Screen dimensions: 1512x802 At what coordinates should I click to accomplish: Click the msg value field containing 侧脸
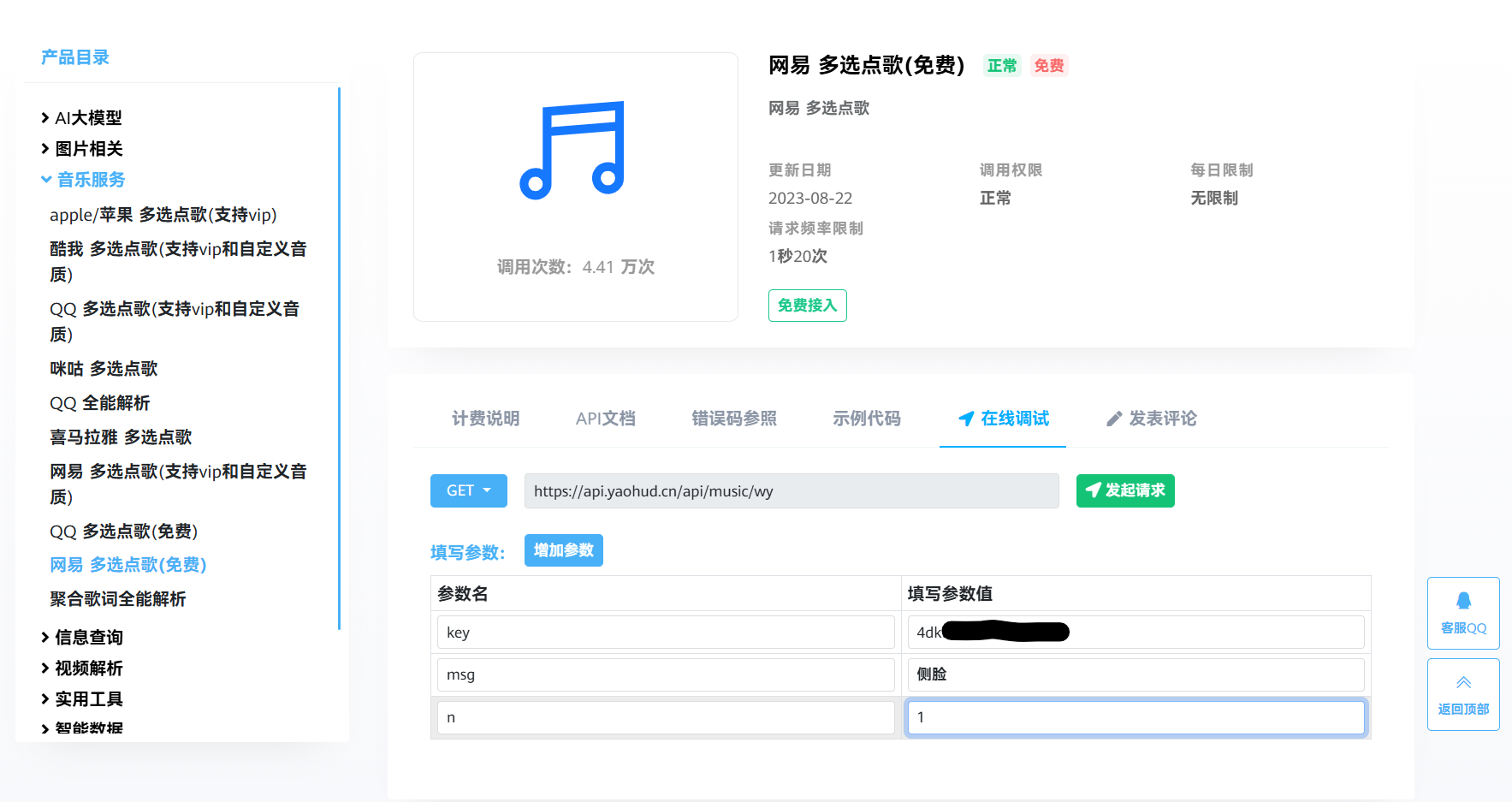(x=1135, y=674)
